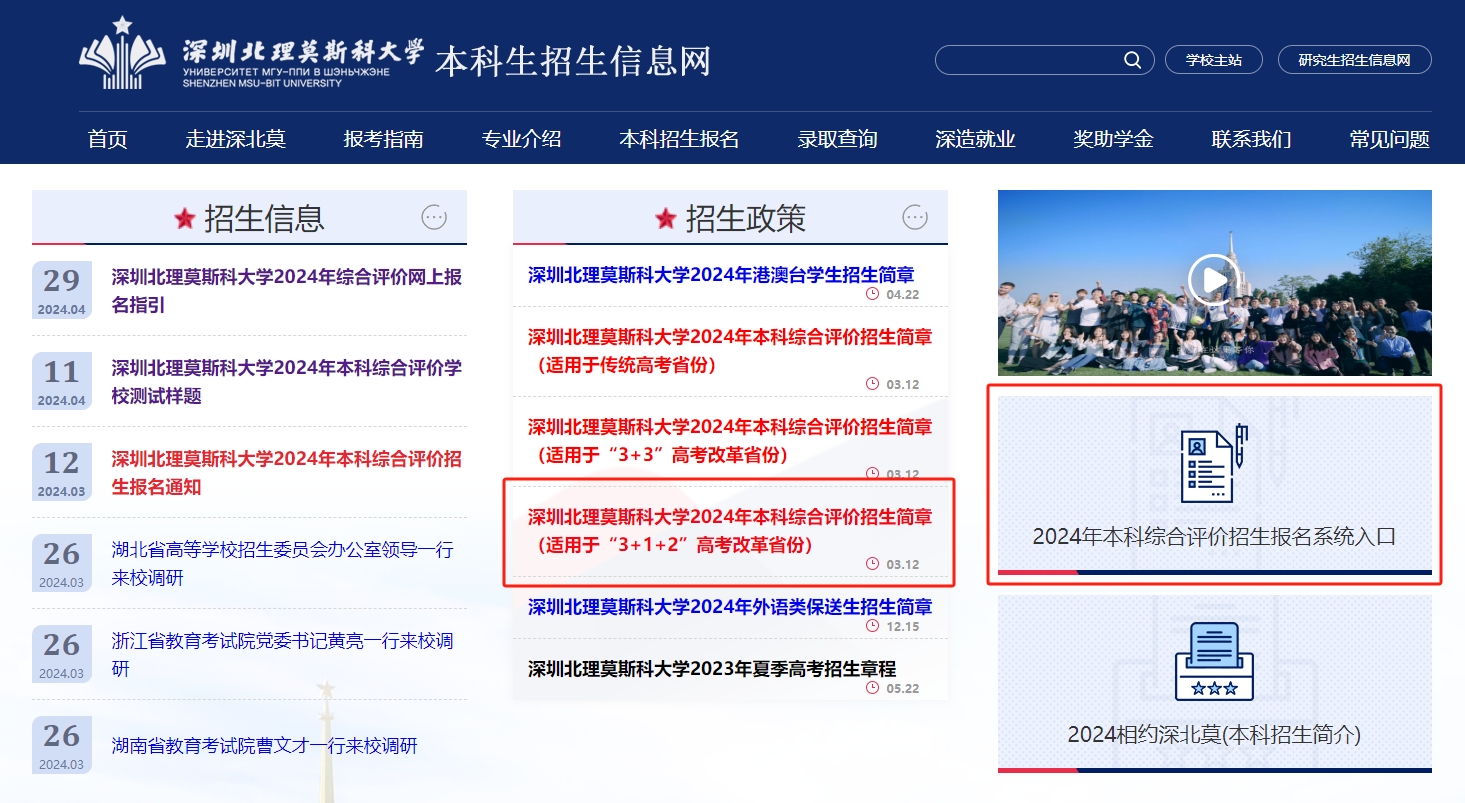Open 奖助学金 menu
Viewport: 1465px width, 803px height.
tap(1114, 139)
